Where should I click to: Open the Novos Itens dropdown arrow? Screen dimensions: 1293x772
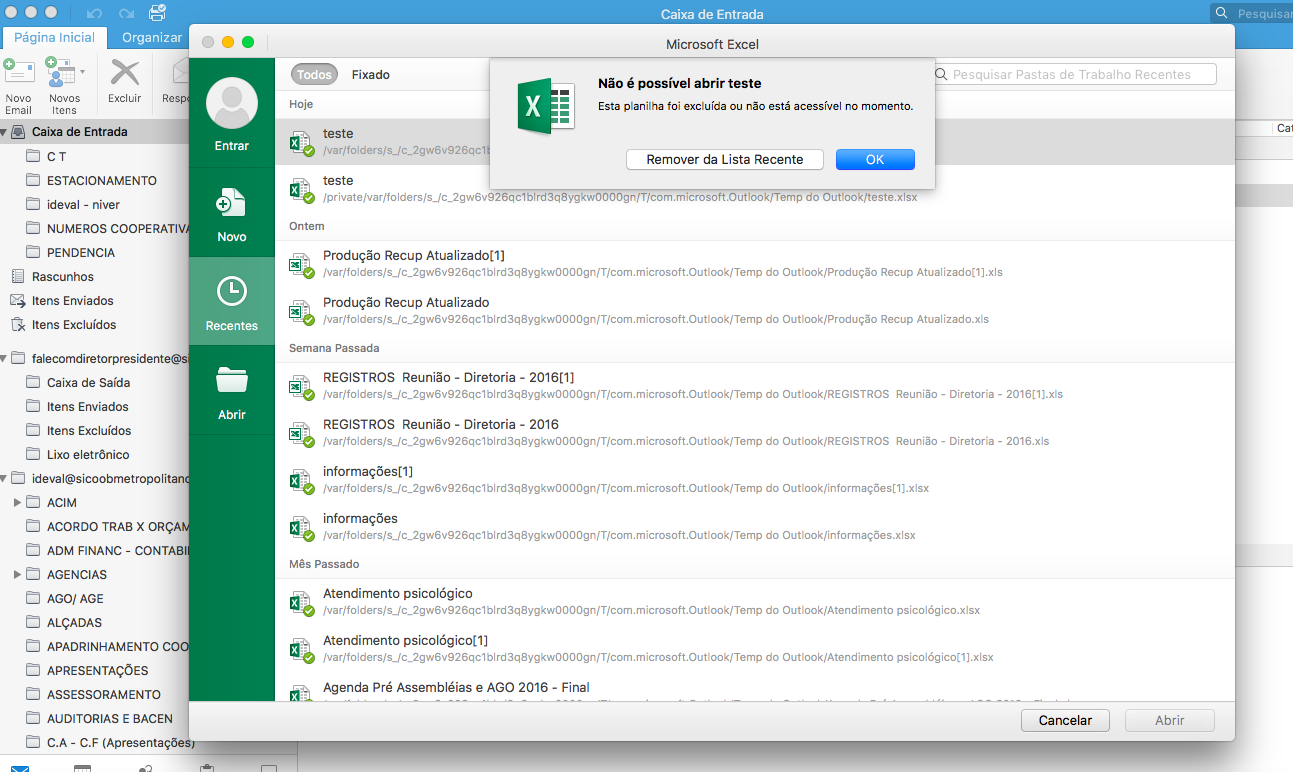(83, 72)
